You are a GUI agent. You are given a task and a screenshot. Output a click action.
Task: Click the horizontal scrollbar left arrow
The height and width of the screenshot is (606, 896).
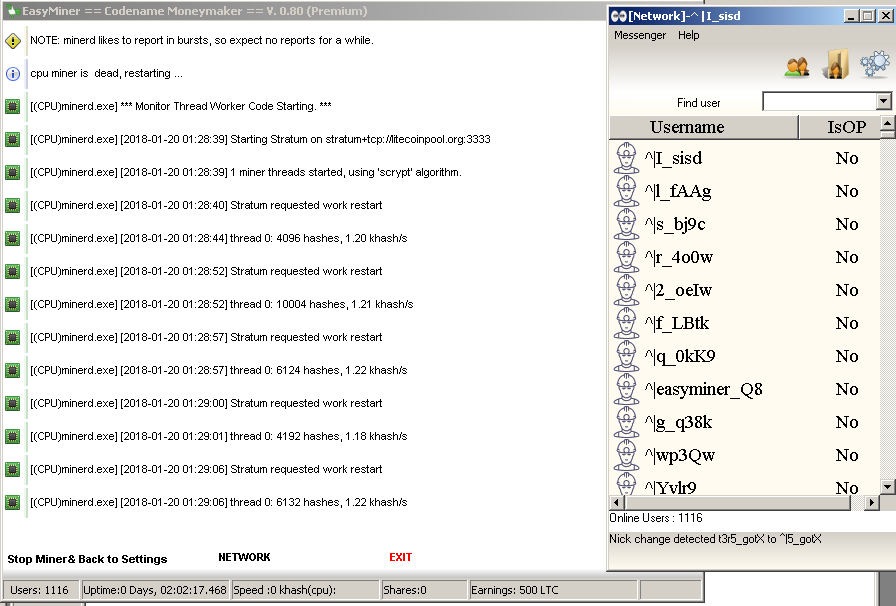click(617, 503)
